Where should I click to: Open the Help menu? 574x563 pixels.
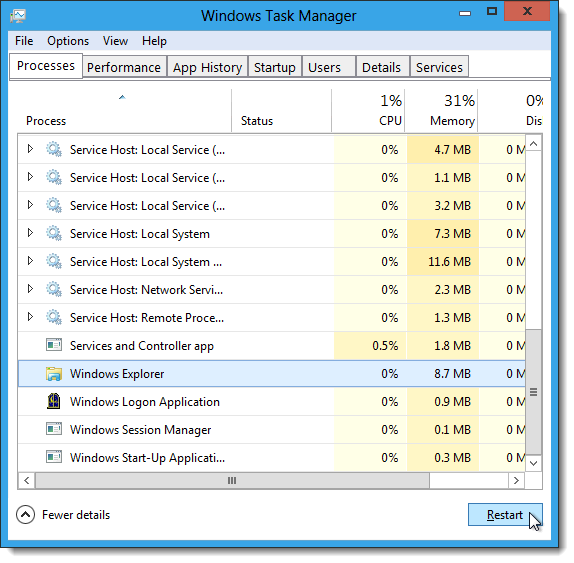[x=154, y=41]
